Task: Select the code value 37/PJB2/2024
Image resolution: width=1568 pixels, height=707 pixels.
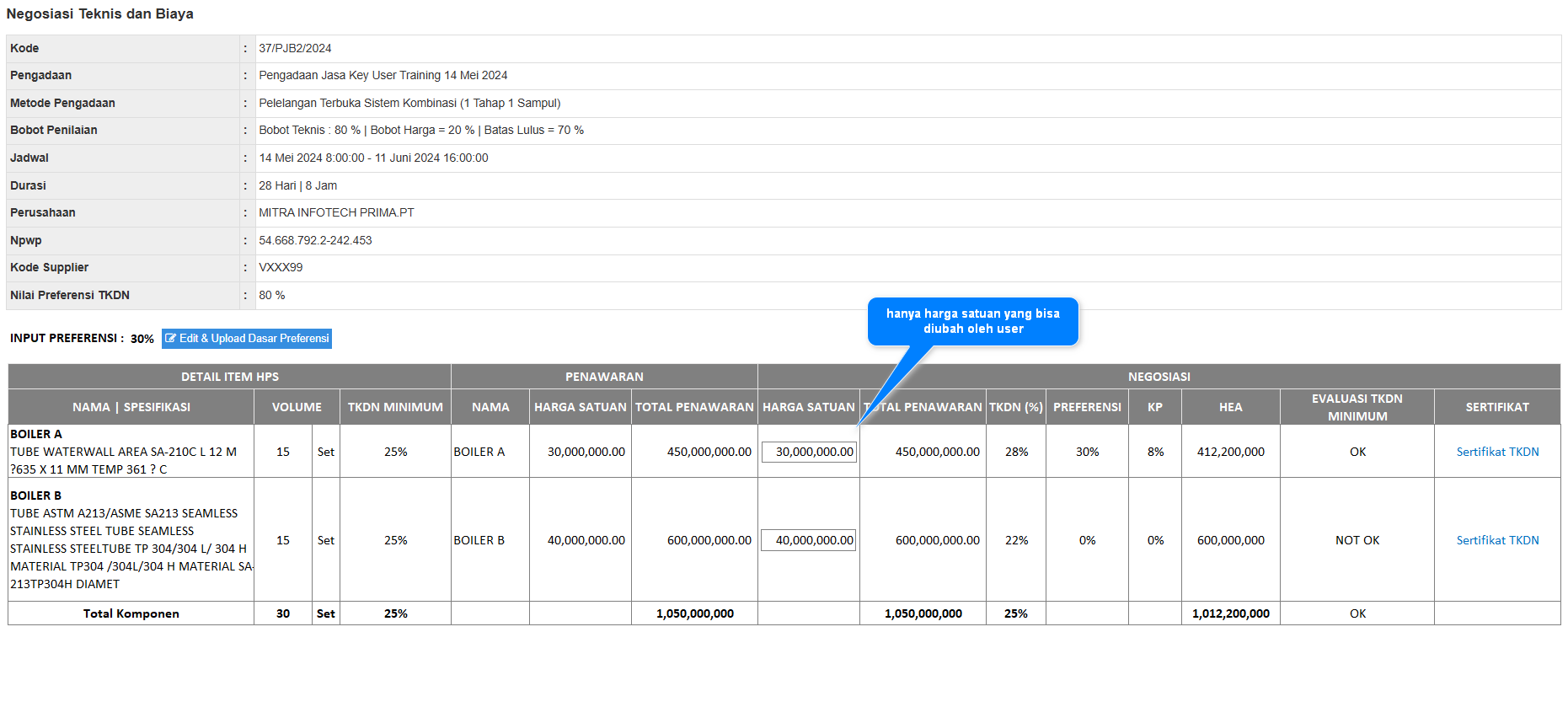Action: 295,49
